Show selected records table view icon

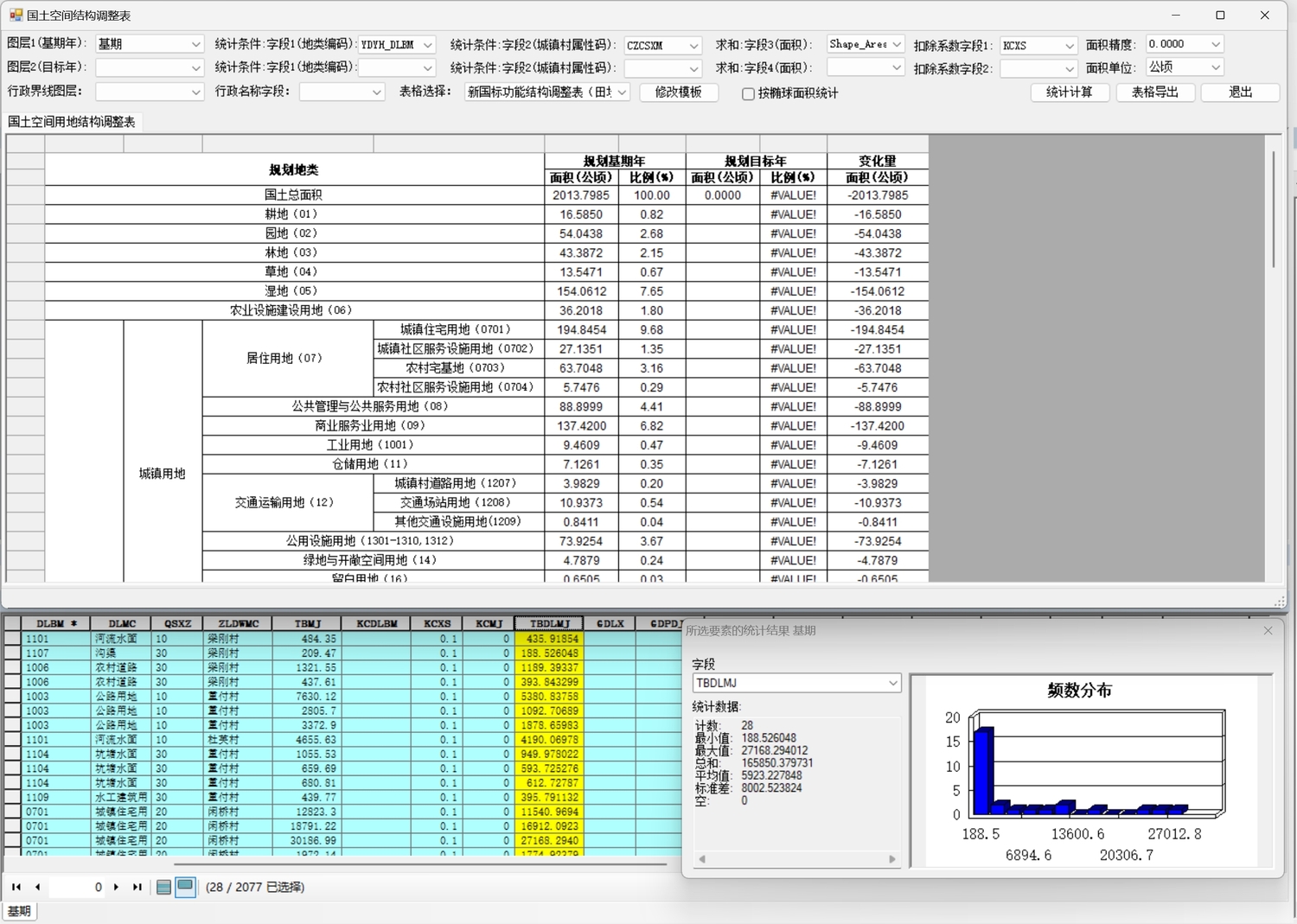(x=185, y=887)
